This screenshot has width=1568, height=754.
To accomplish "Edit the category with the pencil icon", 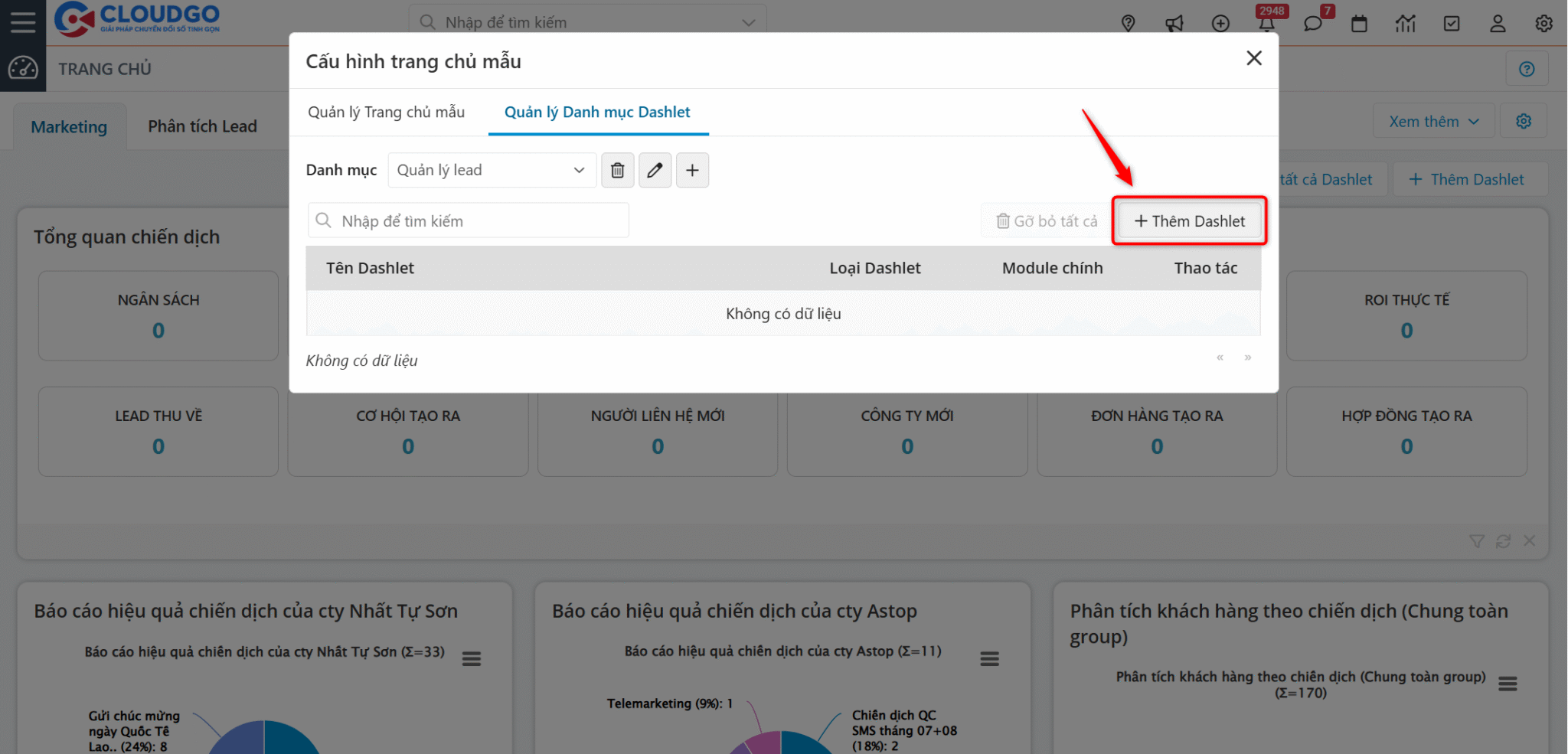I will 655,170.
